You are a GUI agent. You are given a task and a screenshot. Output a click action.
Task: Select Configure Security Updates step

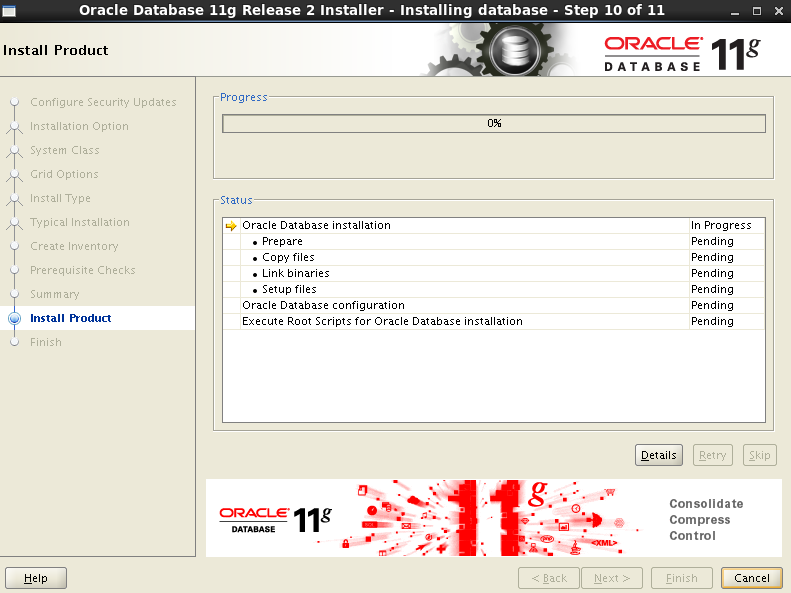coord(103,102)
